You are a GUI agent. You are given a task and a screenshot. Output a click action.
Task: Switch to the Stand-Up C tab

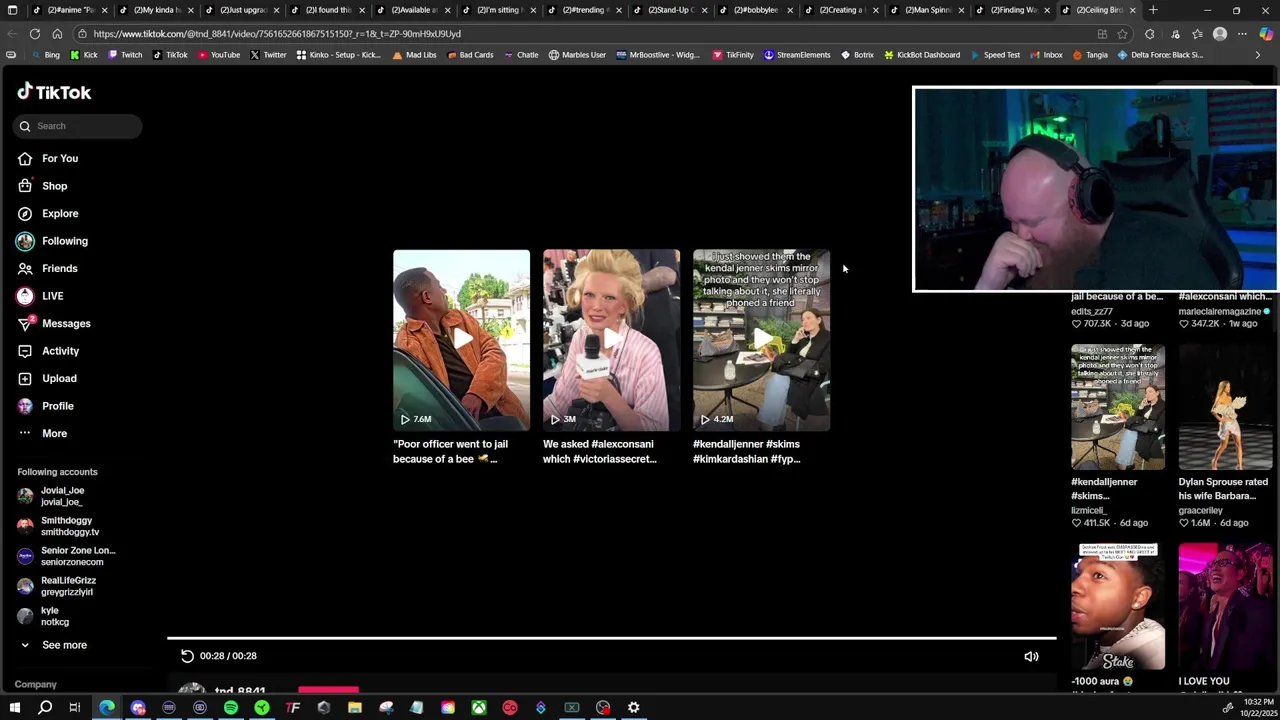[671, 10]
